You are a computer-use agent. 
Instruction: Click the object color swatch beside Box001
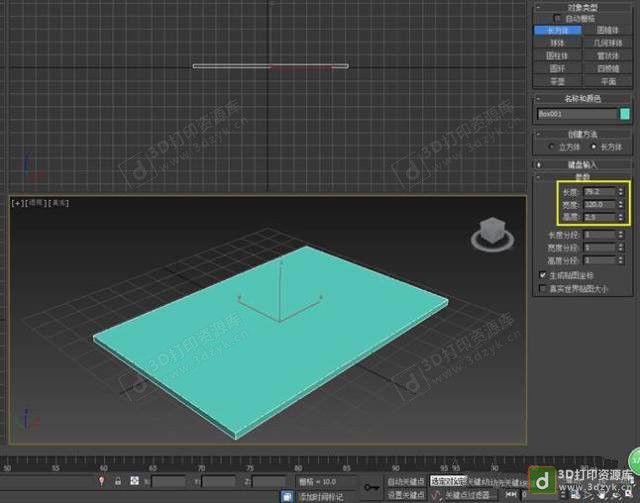click(625, 114)
